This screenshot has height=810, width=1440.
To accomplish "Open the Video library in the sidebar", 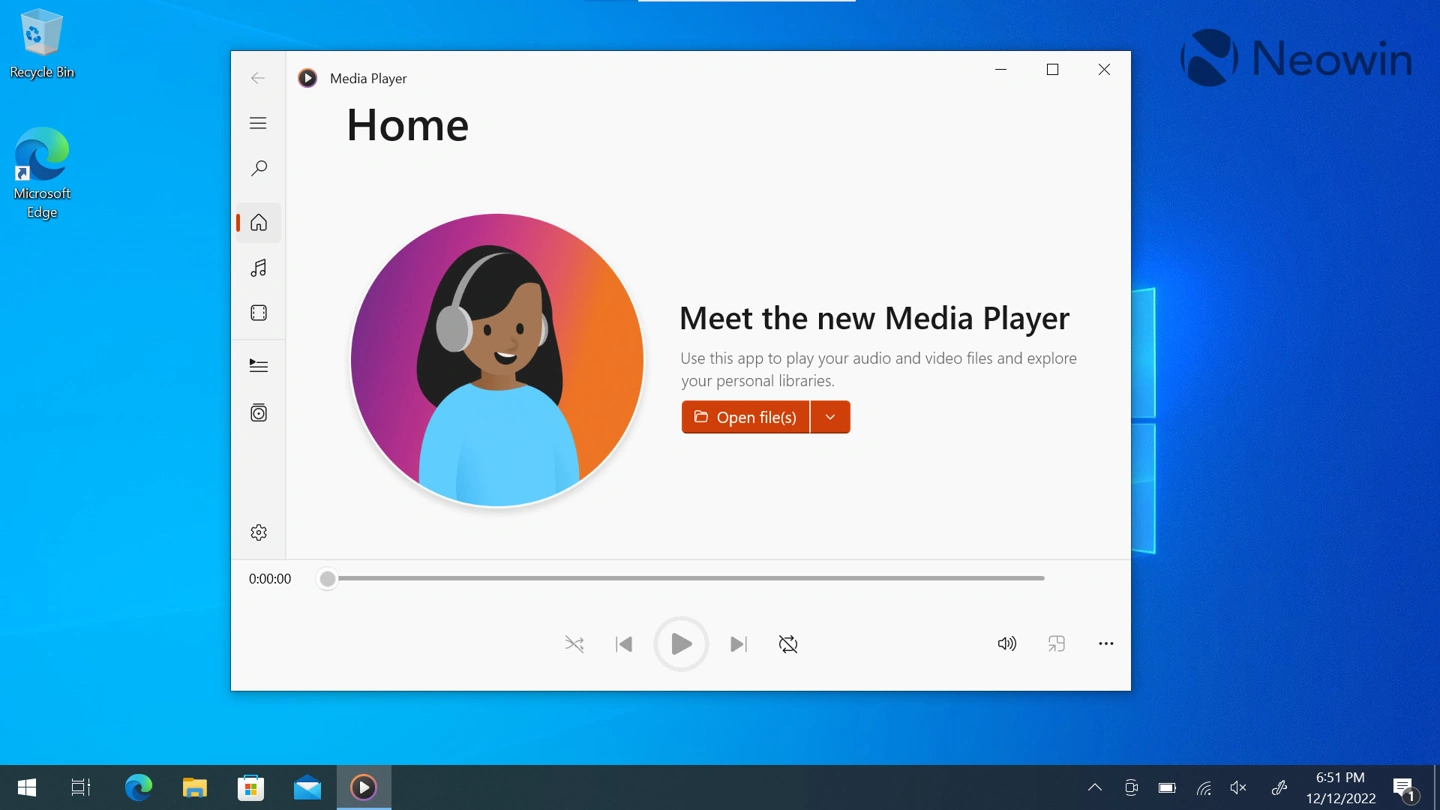I will (x=258, y=312).
